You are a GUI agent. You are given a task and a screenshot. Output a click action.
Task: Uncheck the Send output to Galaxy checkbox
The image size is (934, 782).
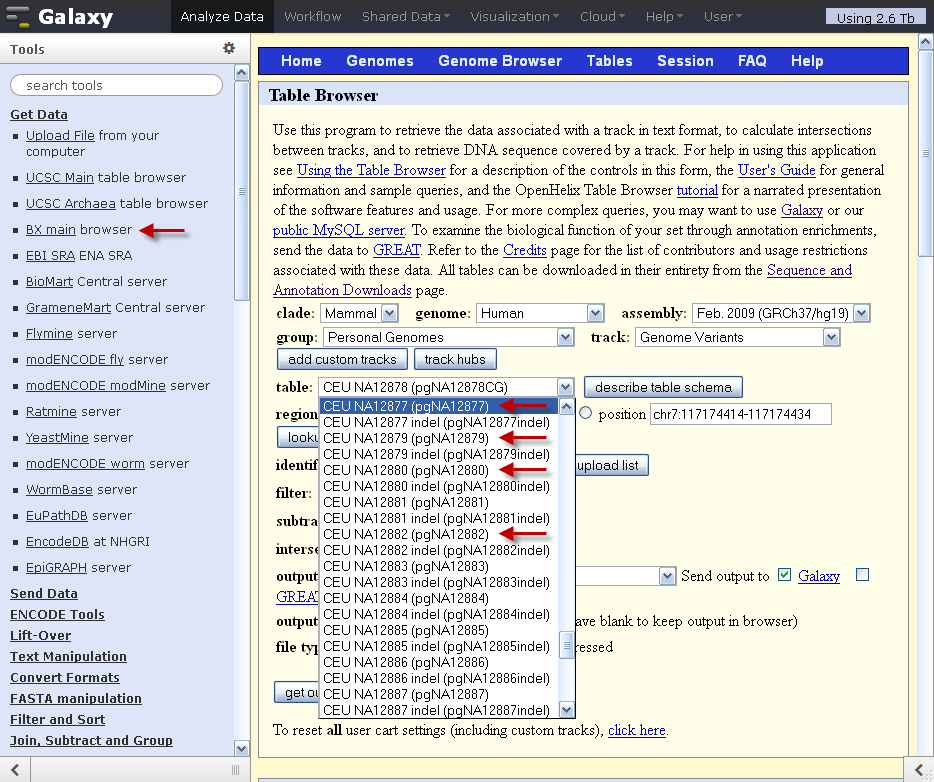[784, 575]
